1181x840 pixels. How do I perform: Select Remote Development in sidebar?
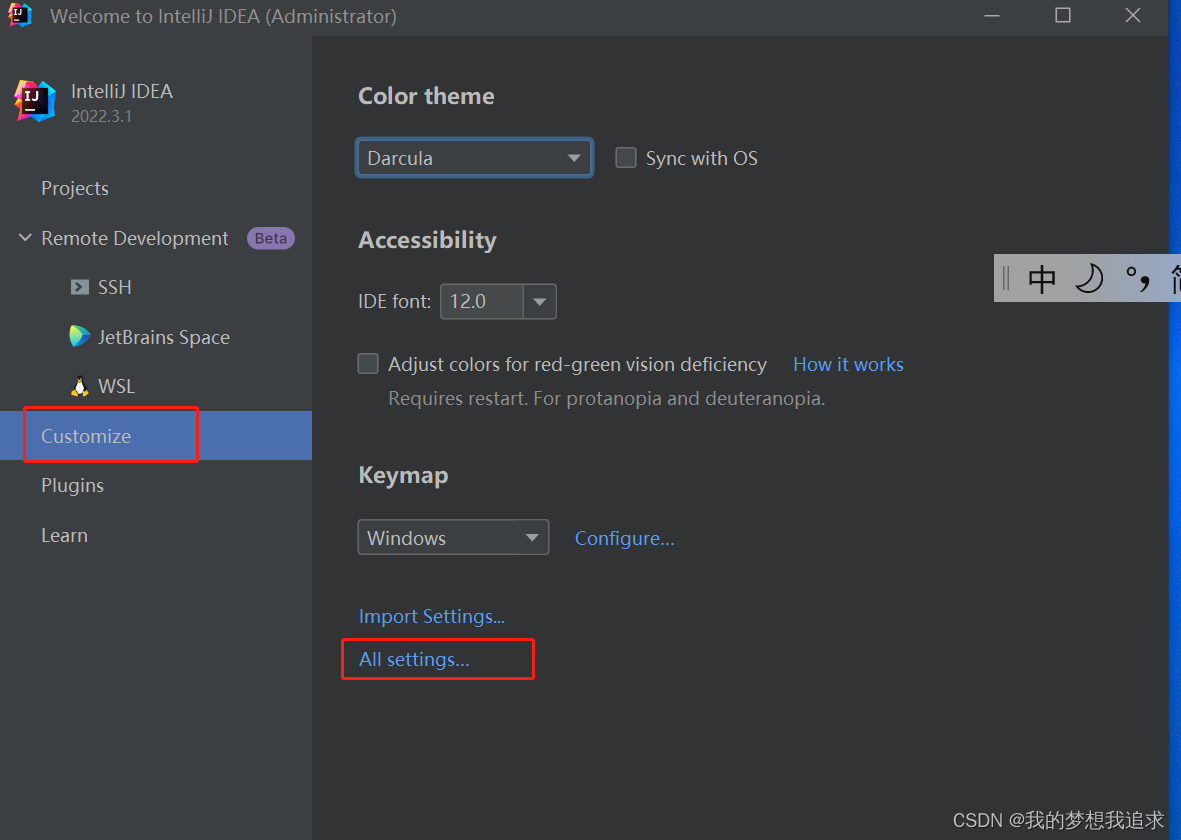tap(135, 238)
